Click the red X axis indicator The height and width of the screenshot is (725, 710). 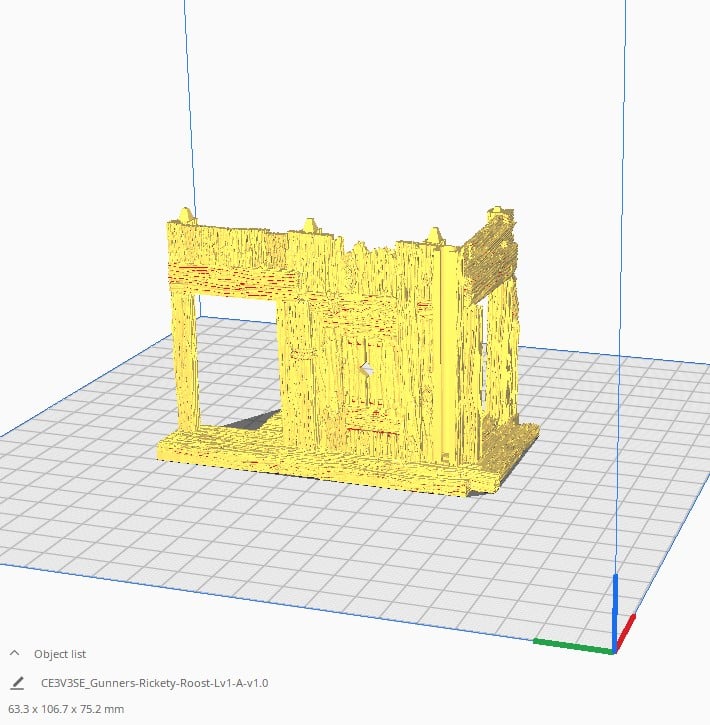[x=626, y=631]
